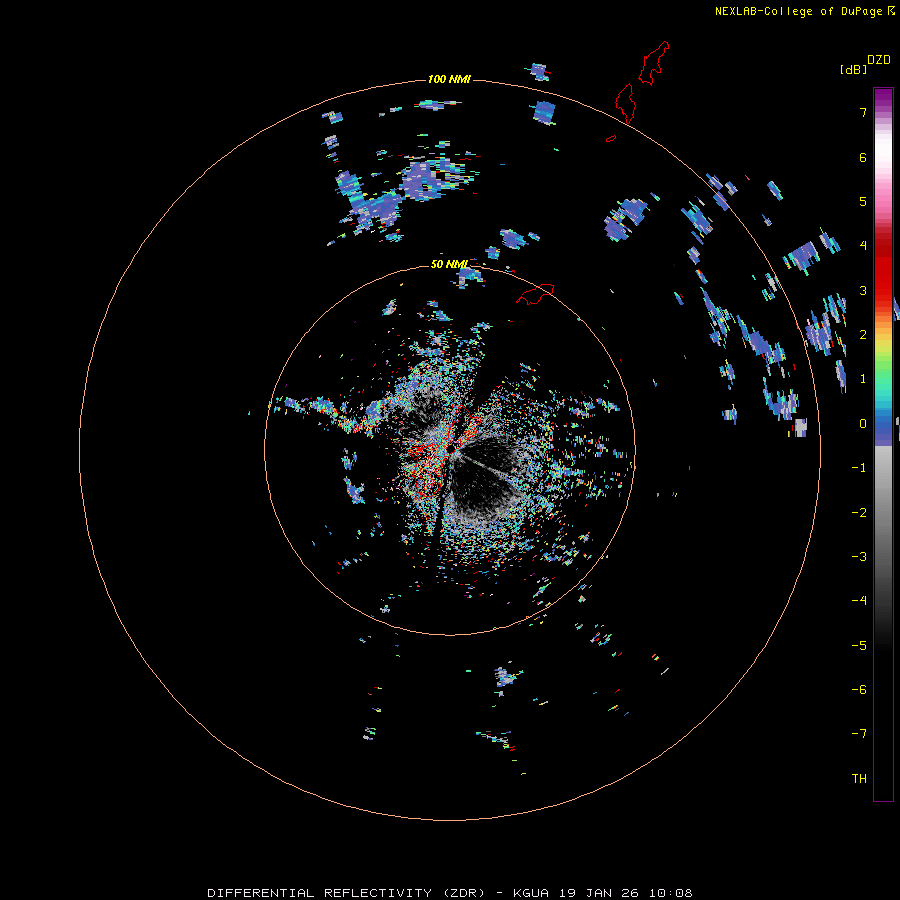Click the 10:08 time stamp in the caption
This screenshot has height=900, width=900.
point(670,893)
